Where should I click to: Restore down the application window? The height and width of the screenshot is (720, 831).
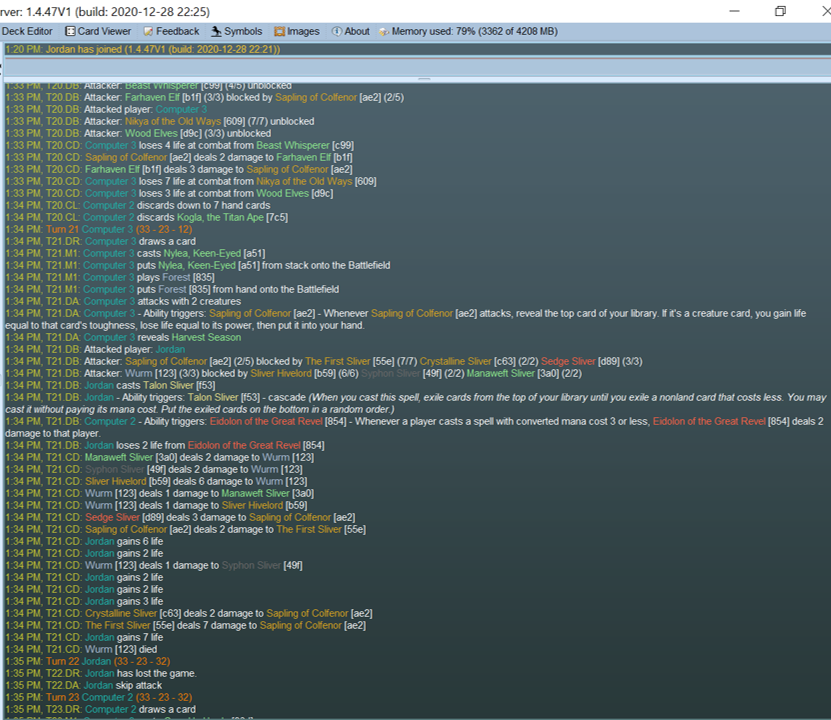tap(780, 10)
